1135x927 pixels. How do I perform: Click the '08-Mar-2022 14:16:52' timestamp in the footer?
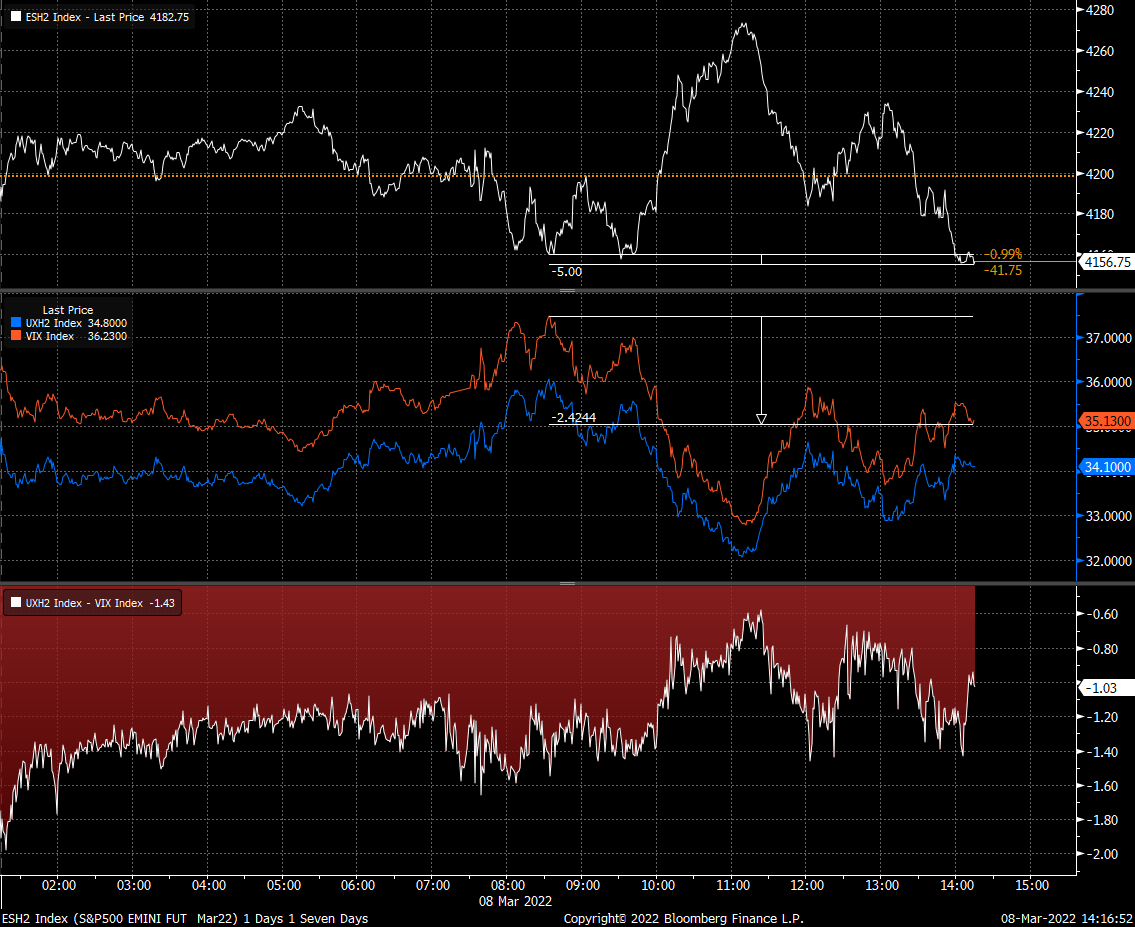pyautogui.click(x=1066, y=918)
